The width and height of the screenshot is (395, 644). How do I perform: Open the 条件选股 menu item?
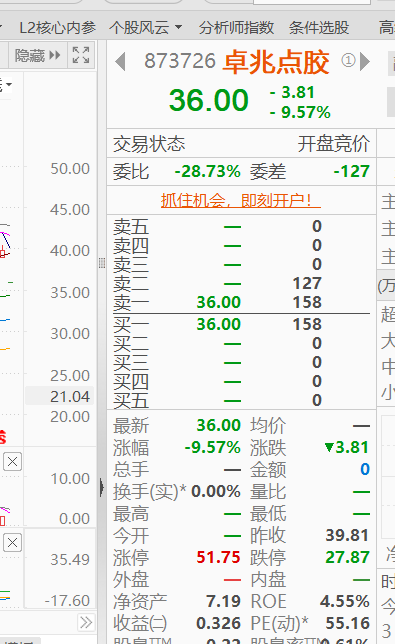tap(319, 28)
